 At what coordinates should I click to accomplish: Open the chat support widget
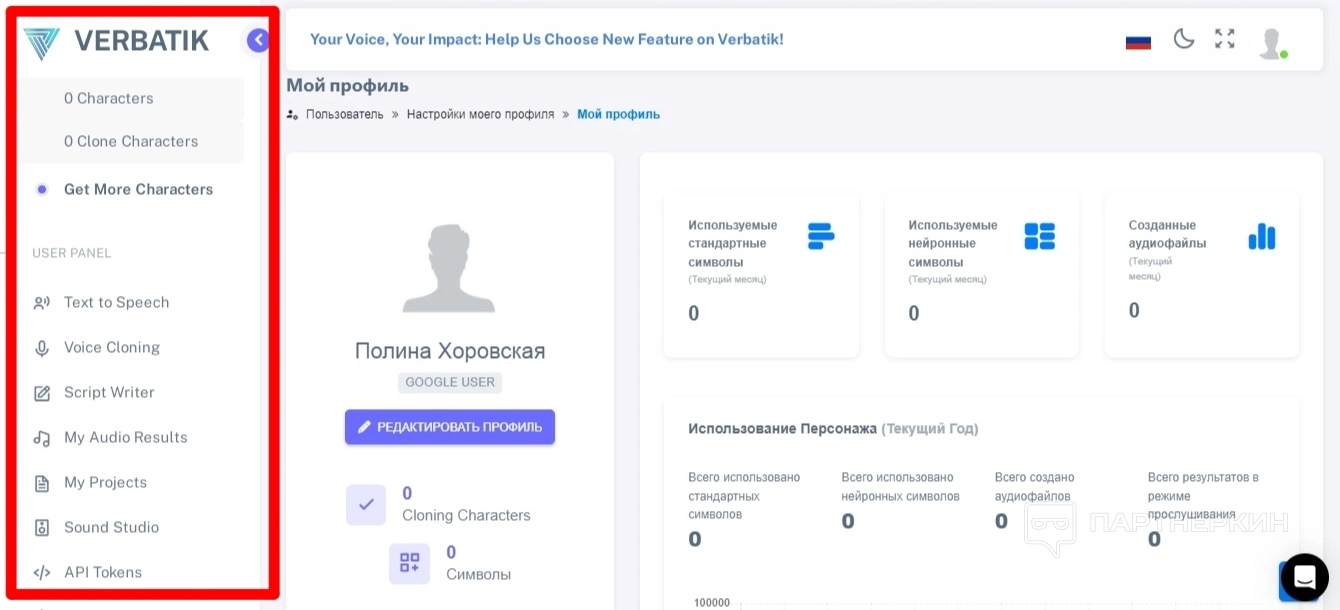[1304, 577]
